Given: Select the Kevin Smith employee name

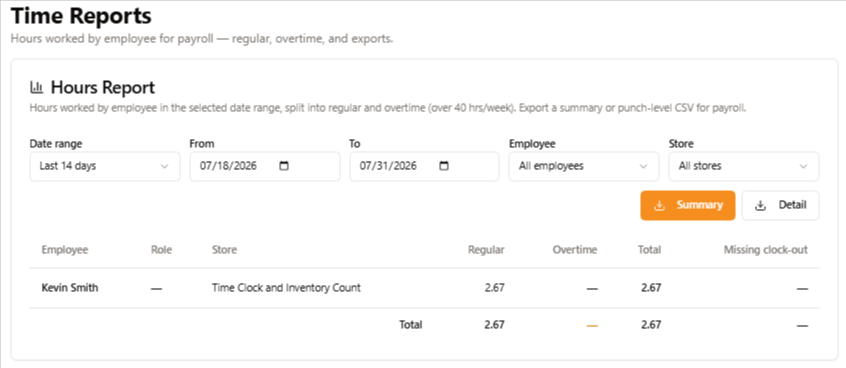Looking at the screenshot, I should pos(70,288).
